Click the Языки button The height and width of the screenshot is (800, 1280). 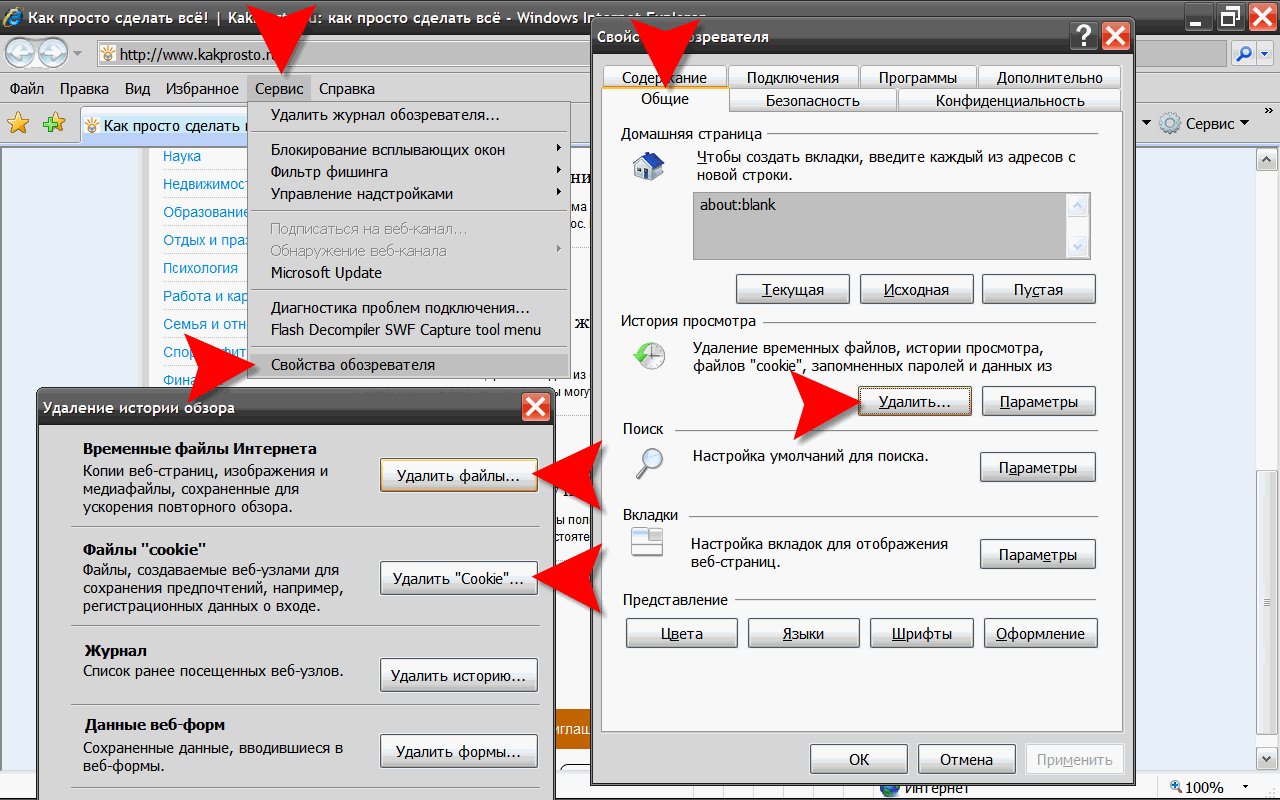click(803, 633)
